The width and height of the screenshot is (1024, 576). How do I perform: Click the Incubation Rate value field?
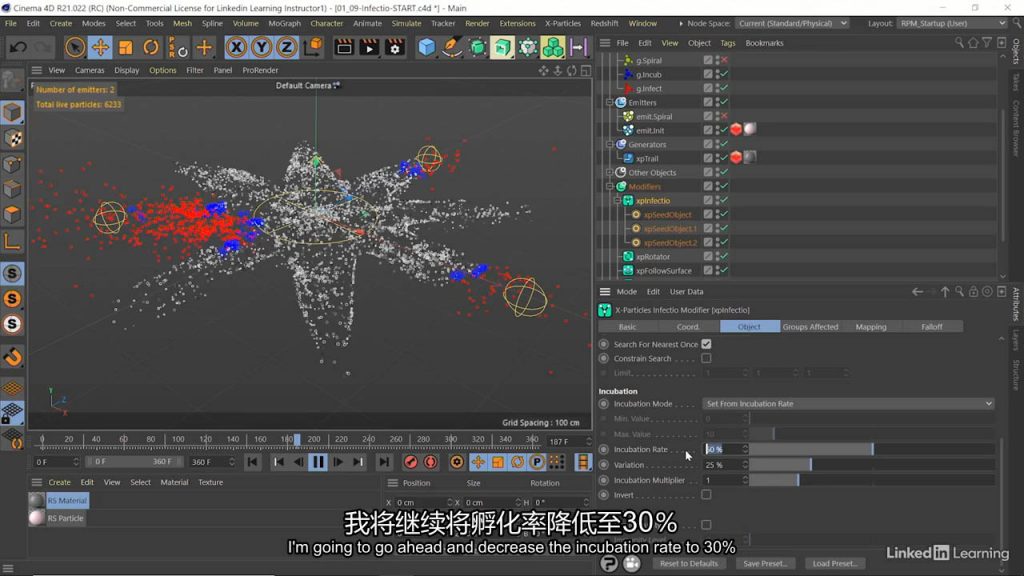click(722, 449)
